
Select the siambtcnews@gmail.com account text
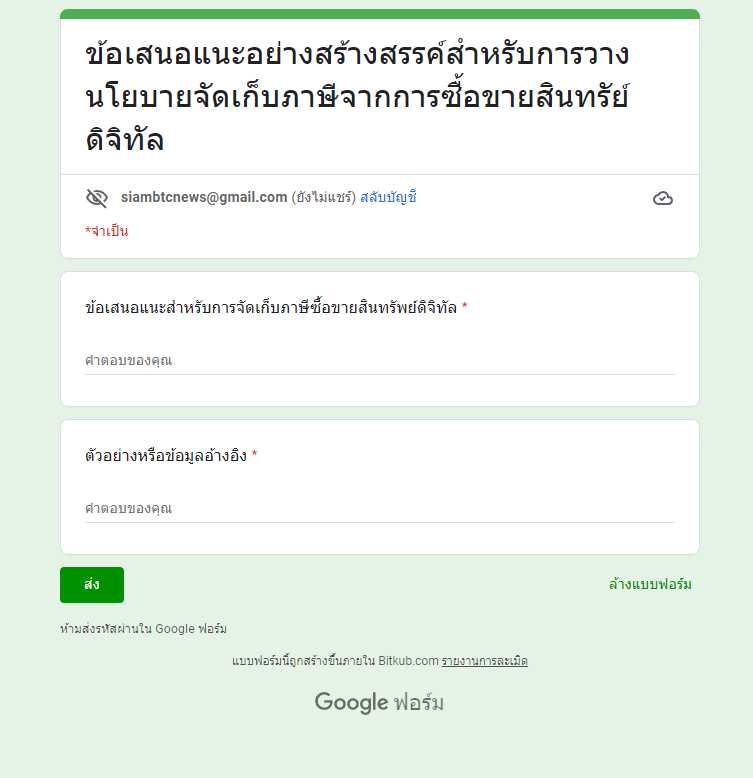(x=204, y=197)
